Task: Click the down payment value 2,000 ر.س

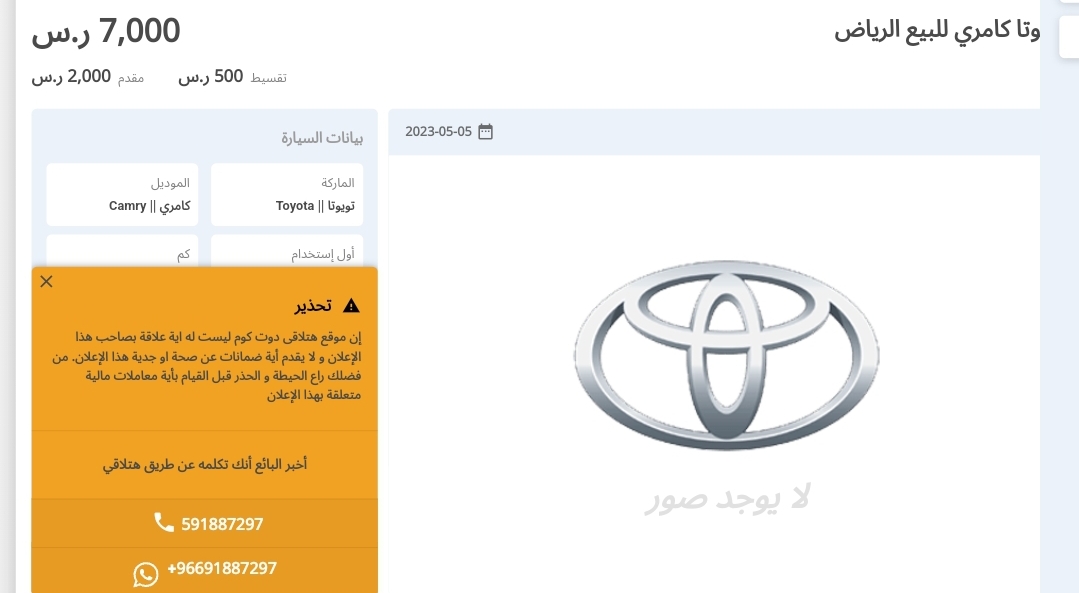Action: pyautogui.click(x=71, y=76)
